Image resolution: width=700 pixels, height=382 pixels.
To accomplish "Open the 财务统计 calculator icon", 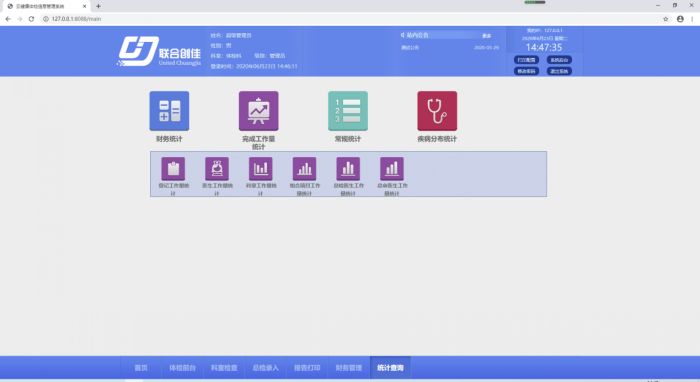I will [169, 111].
